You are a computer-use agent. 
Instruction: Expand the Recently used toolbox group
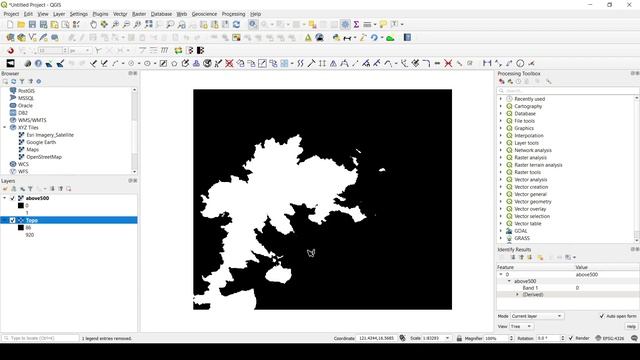[x=501, y=99]
